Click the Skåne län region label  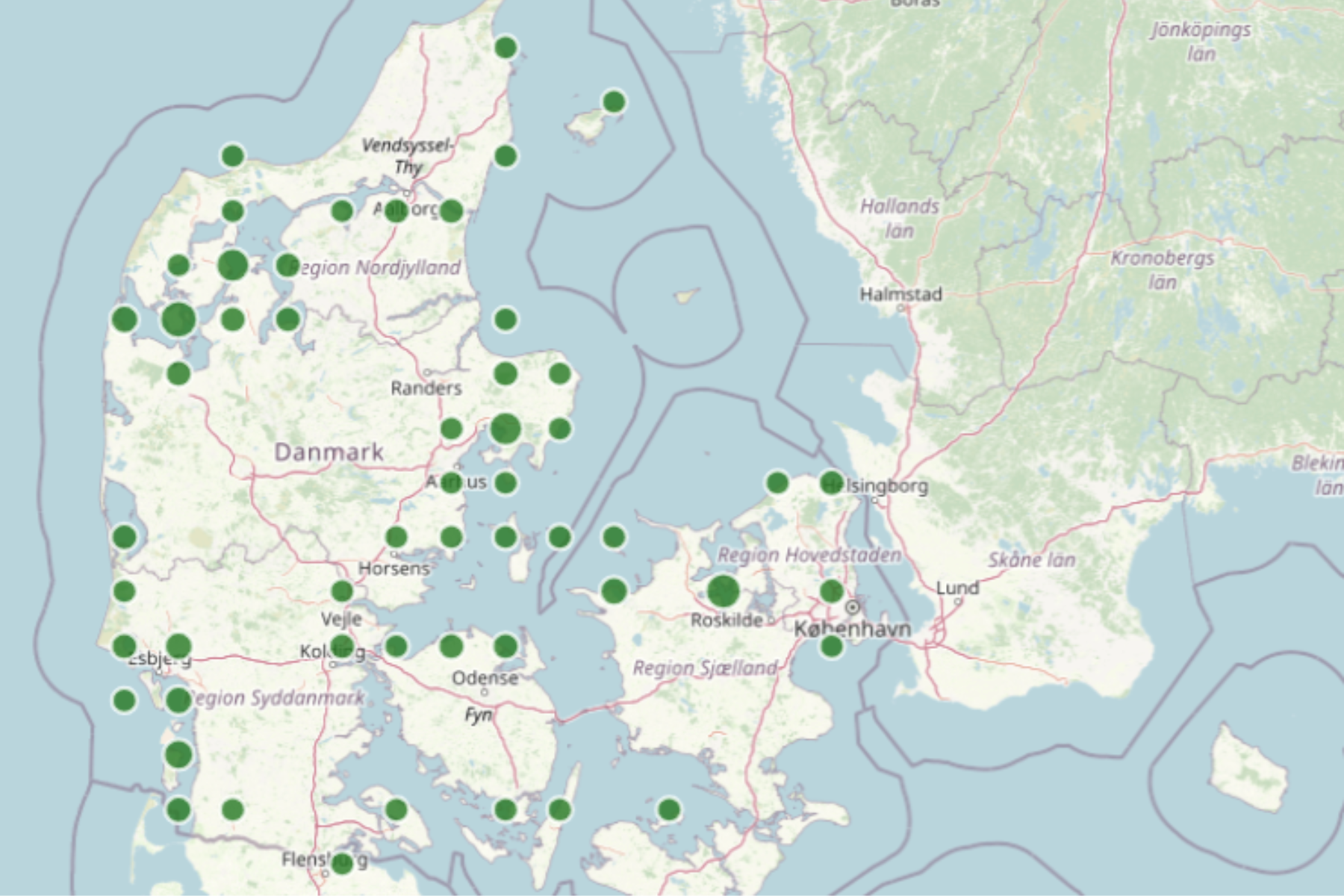1032,560
